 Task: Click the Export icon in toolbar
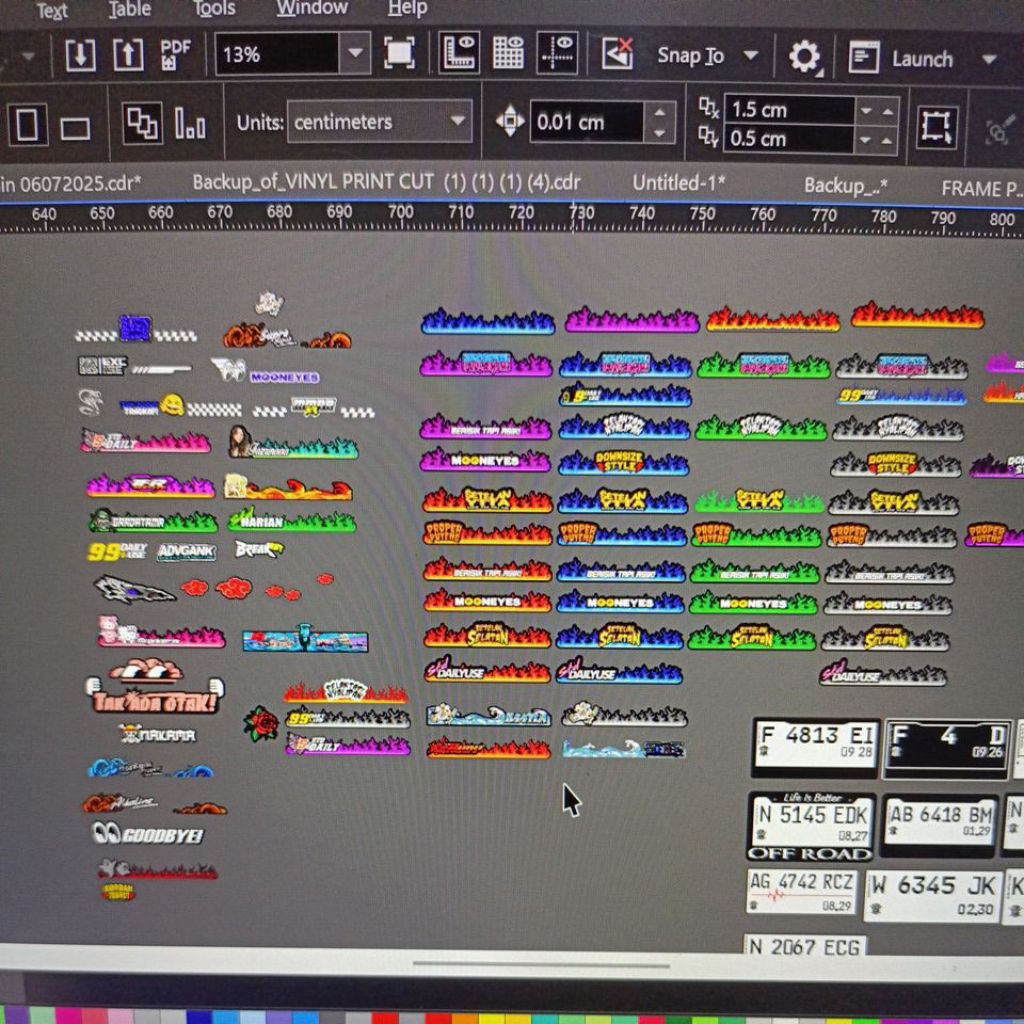(127, 55)
